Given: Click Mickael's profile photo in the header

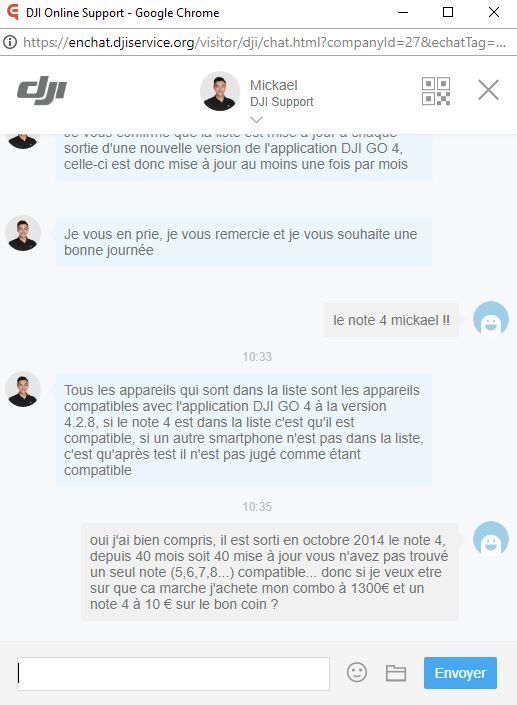Looking at the screenshot, I should click(x=220, y=91).
